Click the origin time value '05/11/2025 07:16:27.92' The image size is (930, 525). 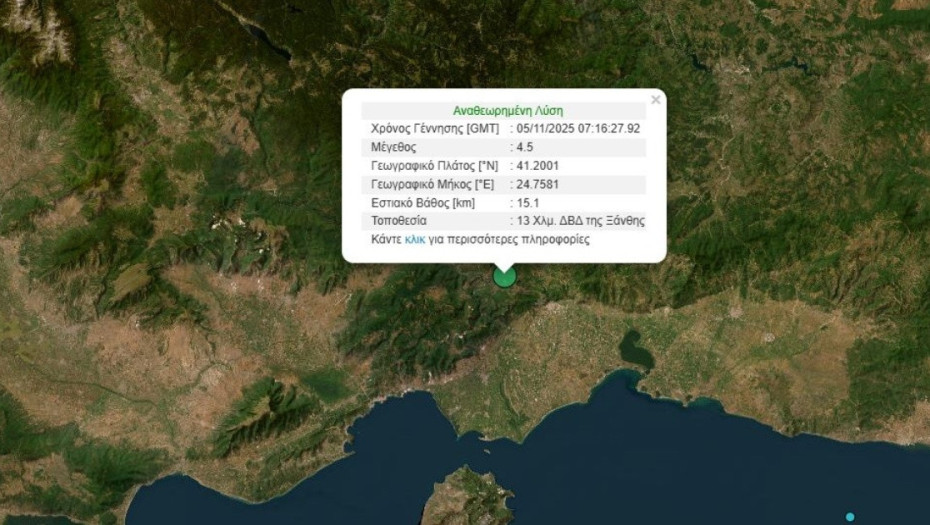coord(578,129)
